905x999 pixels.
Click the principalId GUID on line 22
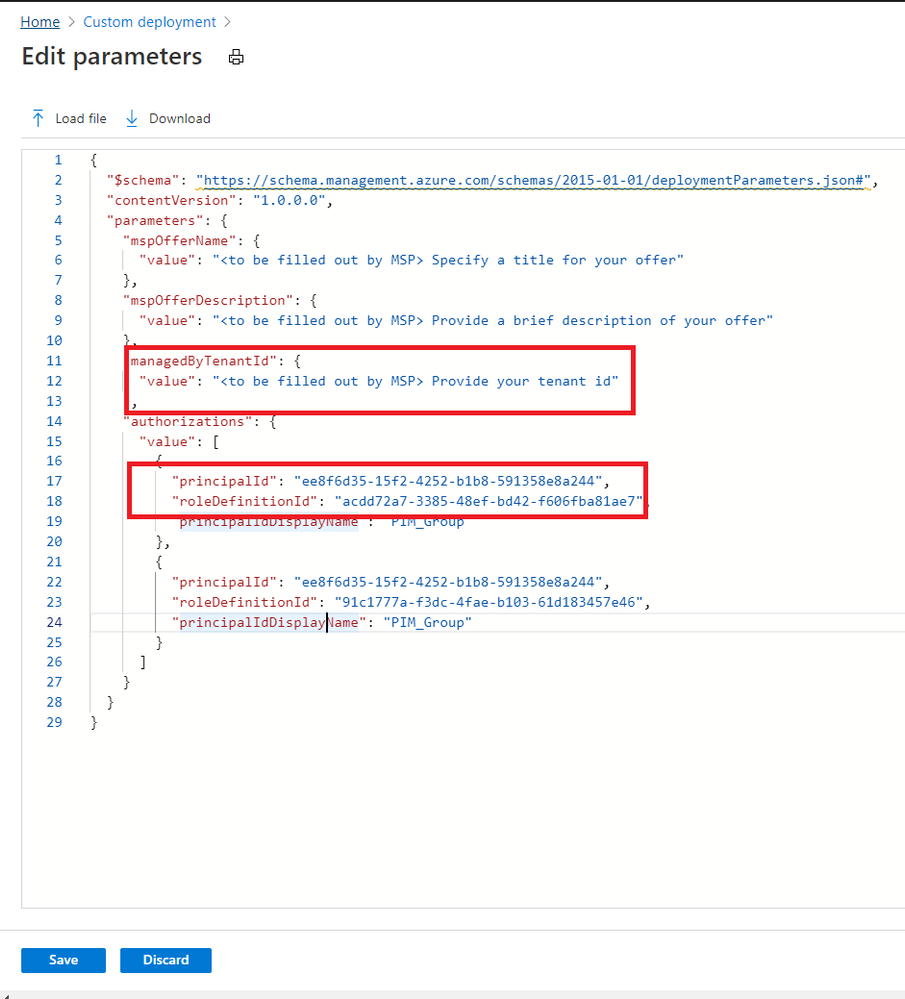(x=448, y=582)
